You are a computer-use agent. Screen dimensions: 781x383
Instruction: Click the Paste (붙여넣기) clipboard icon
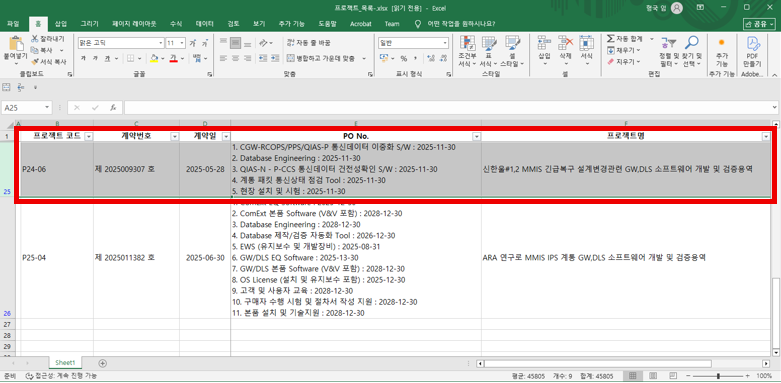tap(15, 44)
